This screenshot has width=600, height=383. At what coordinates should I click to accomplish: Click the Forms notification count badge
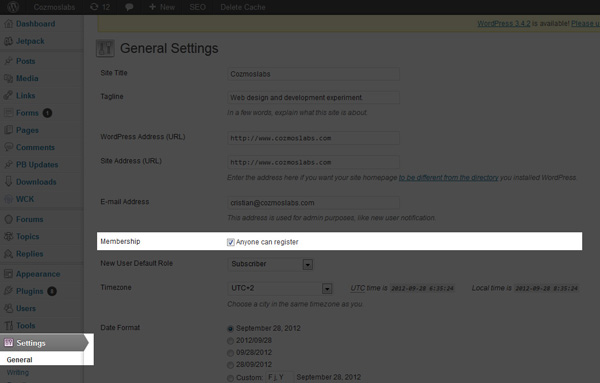(x=47, y=113)
